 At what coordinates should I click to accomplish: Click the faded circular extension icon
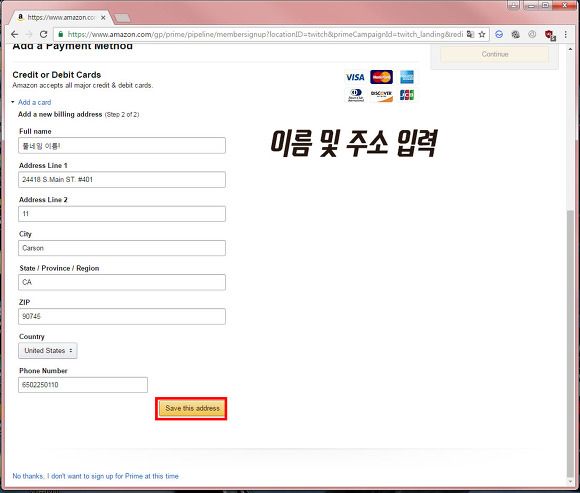coord(532,34)
